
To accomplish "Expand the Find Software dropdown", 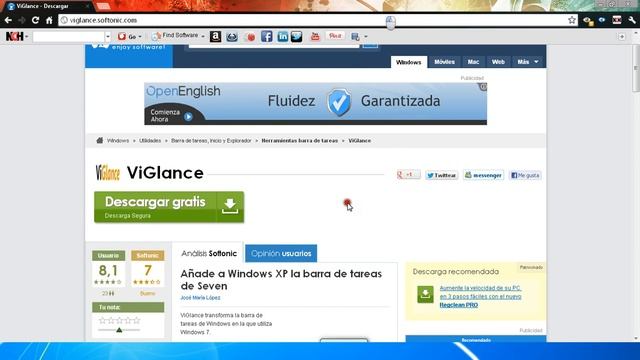I will [x=202, y=36].
